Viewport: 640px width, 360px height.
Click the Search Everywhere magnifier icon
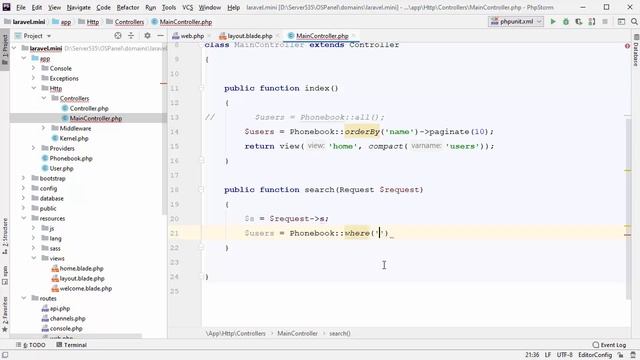pyautogui.click(x=634, y=22)
